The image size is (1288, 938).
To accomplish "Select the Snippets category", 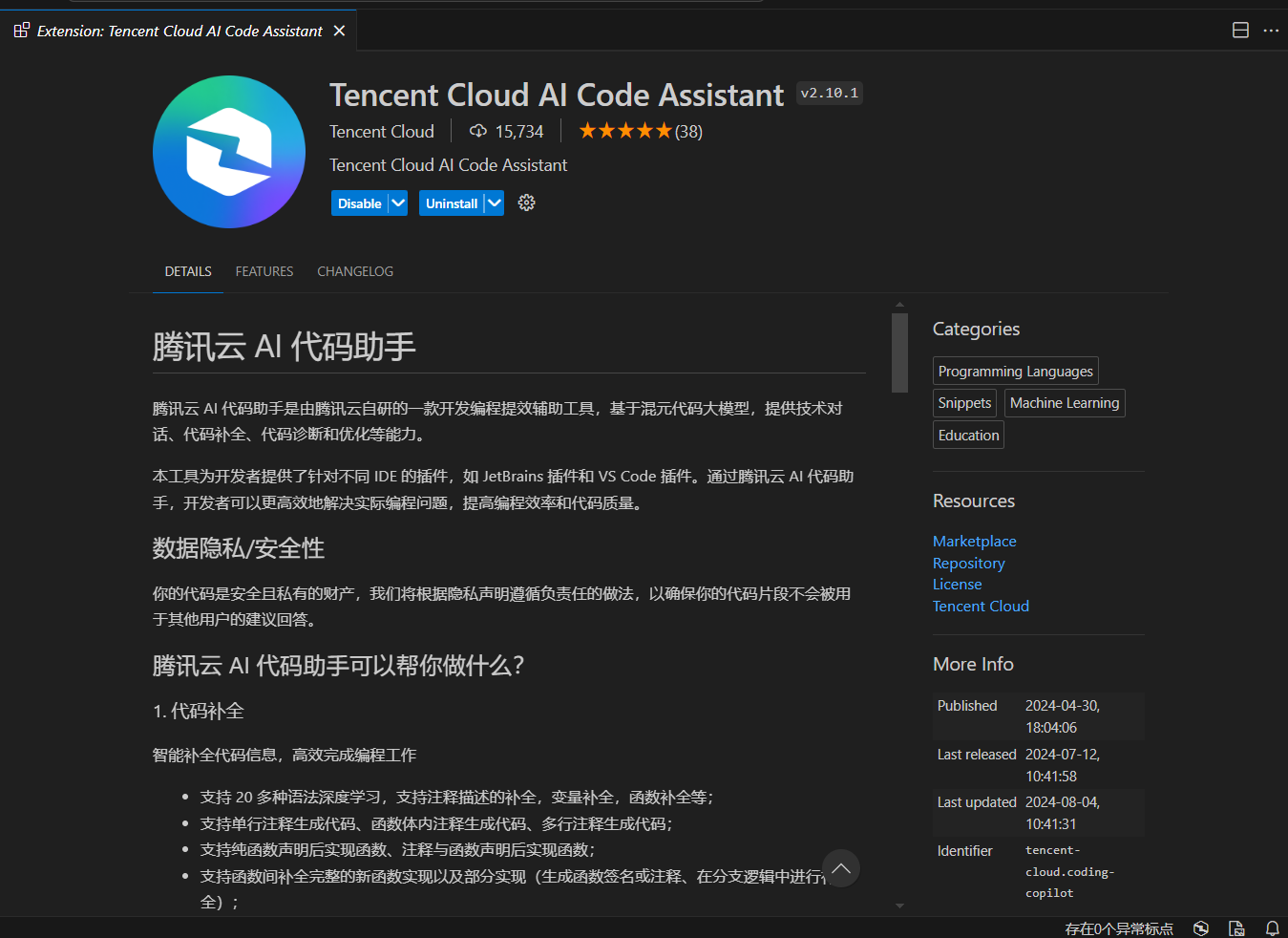I will (964, 403).
